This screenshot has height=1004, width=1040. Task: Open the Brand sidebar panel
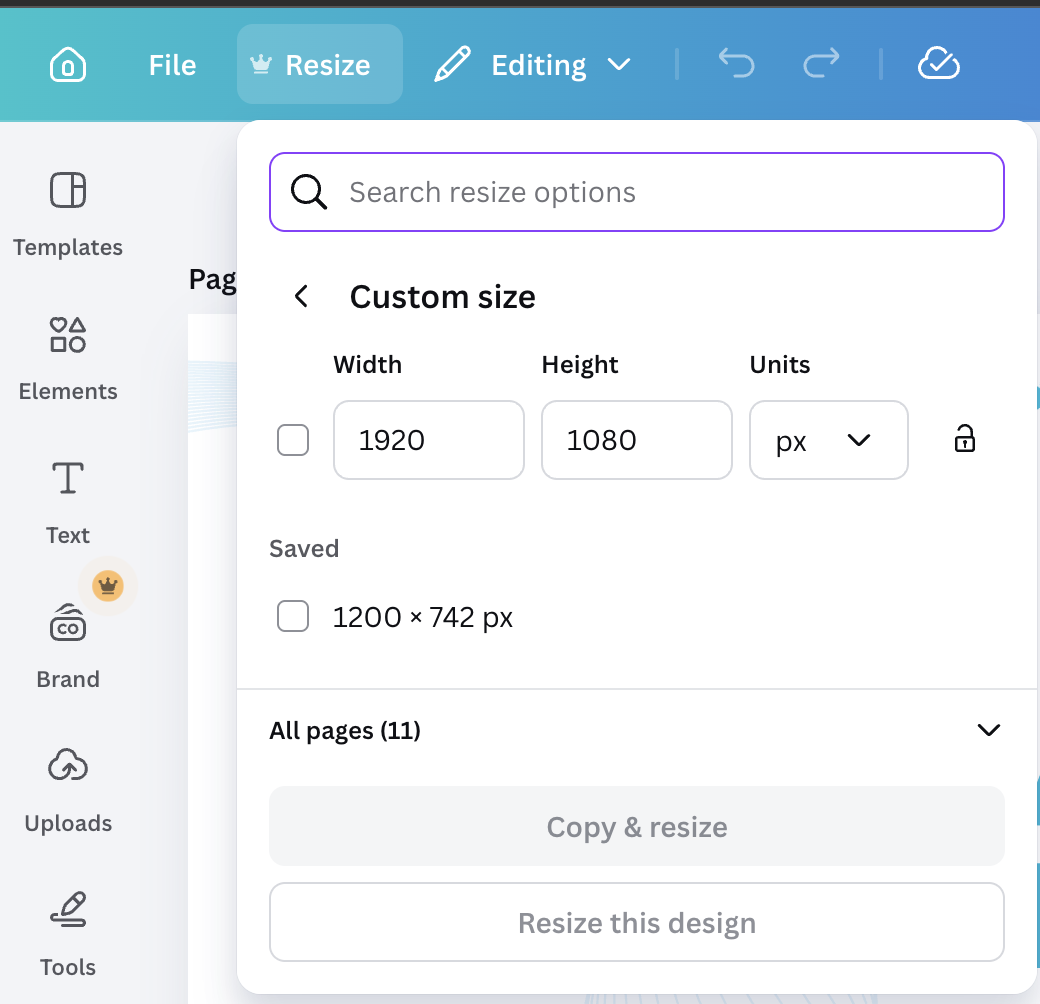point(68,644)
